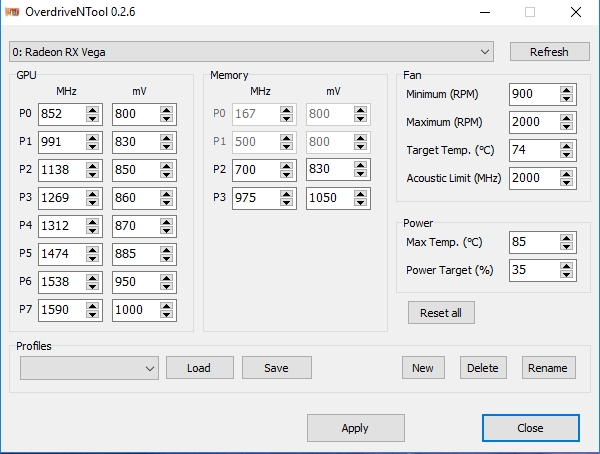Viewport: 600px width, 454px height.
Task: Decrease Power Target with down arrow
Action: click(x=566, y=274)
